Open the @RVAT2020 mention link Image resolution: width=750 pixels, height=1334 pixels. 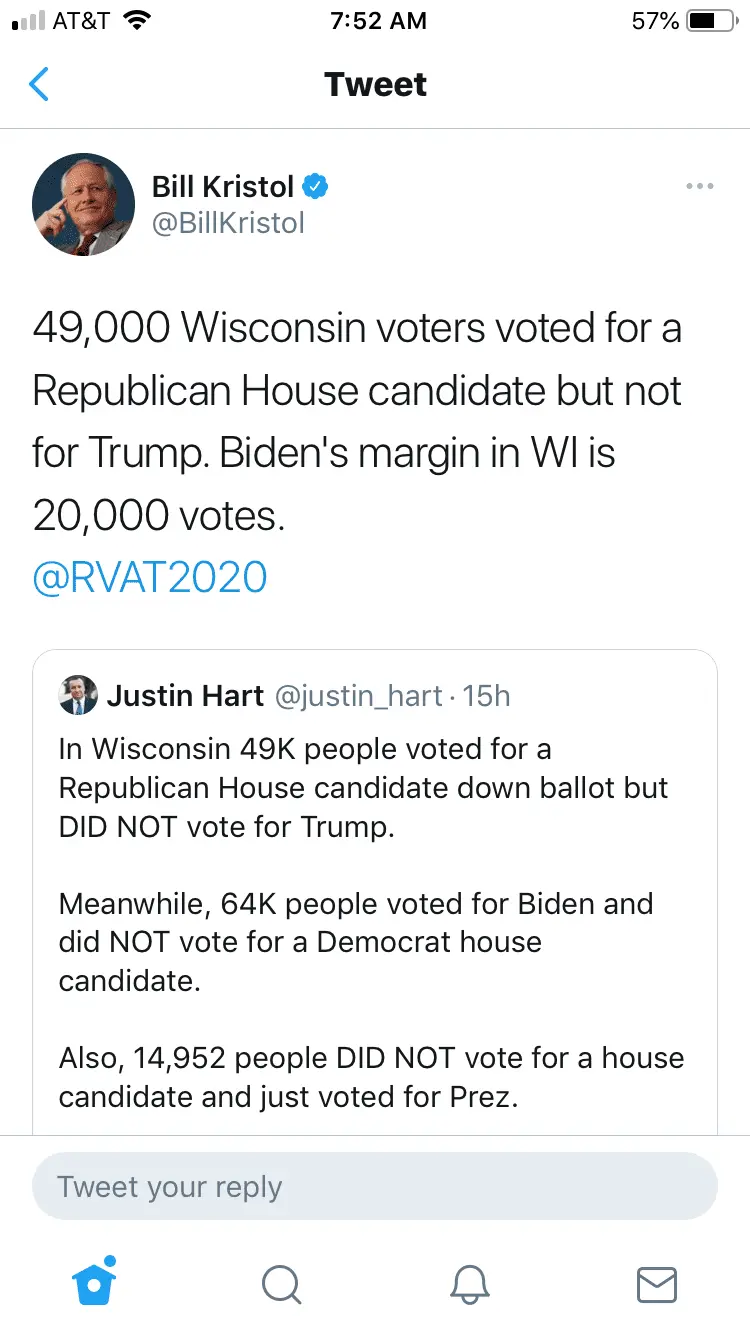pos(150,578)
